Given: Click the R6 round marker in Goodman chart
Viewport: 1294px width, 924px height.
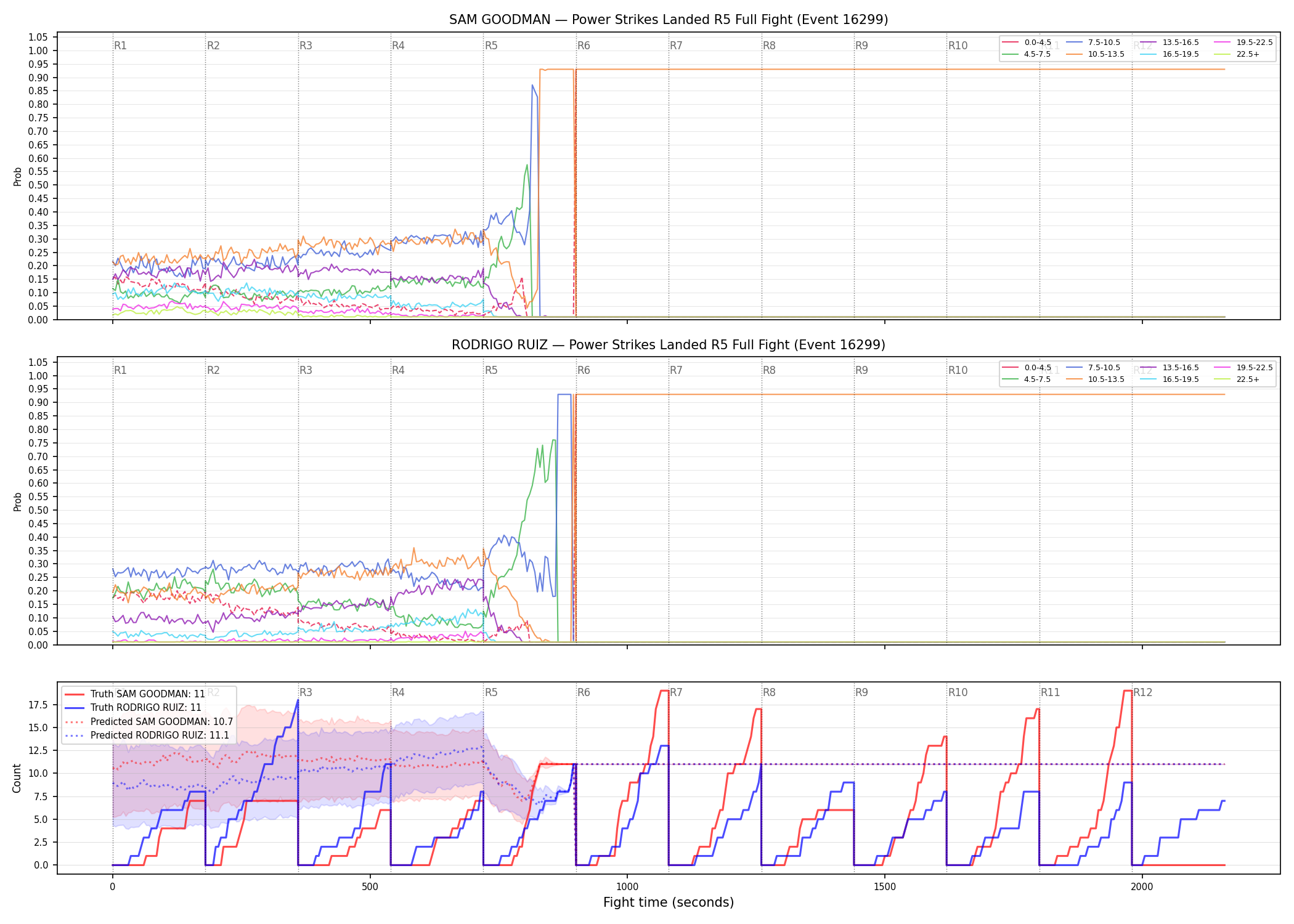Looking at the screenshot, I should [x=584, y=46].
